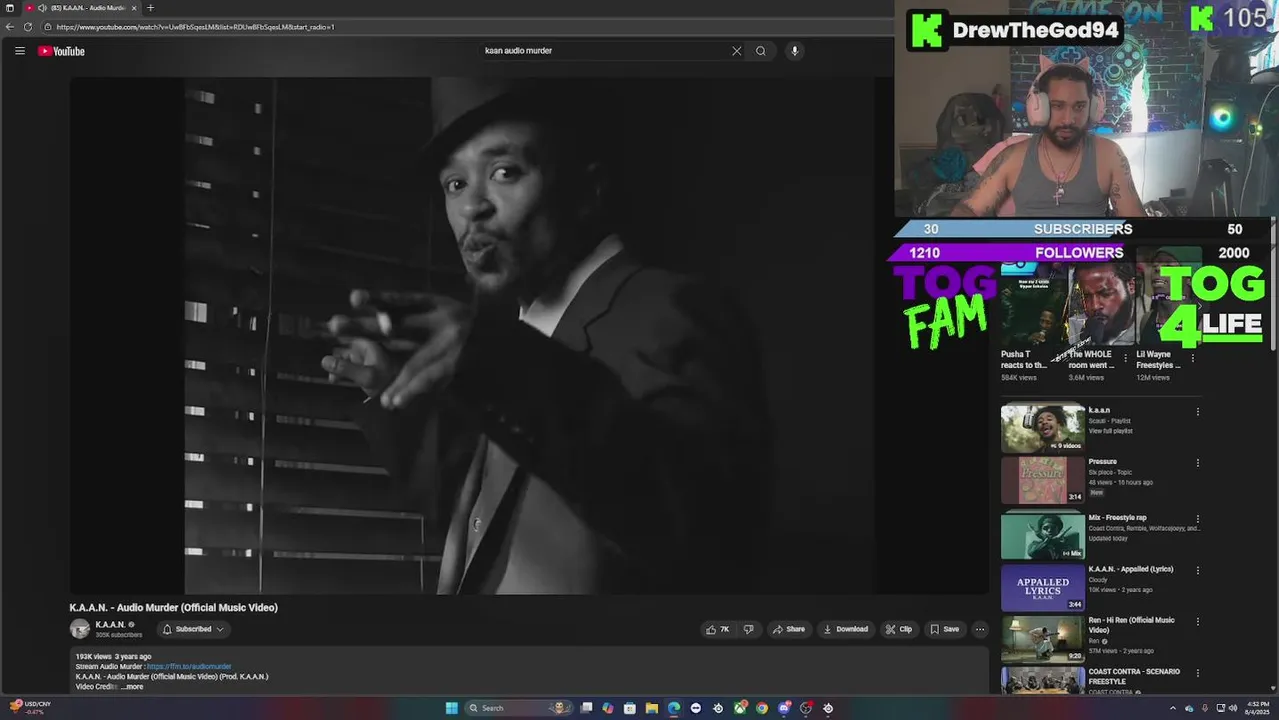Viewport: 1279px width, 720px height.
Task: Save the video to a playlist
Action: click(944, 629)
